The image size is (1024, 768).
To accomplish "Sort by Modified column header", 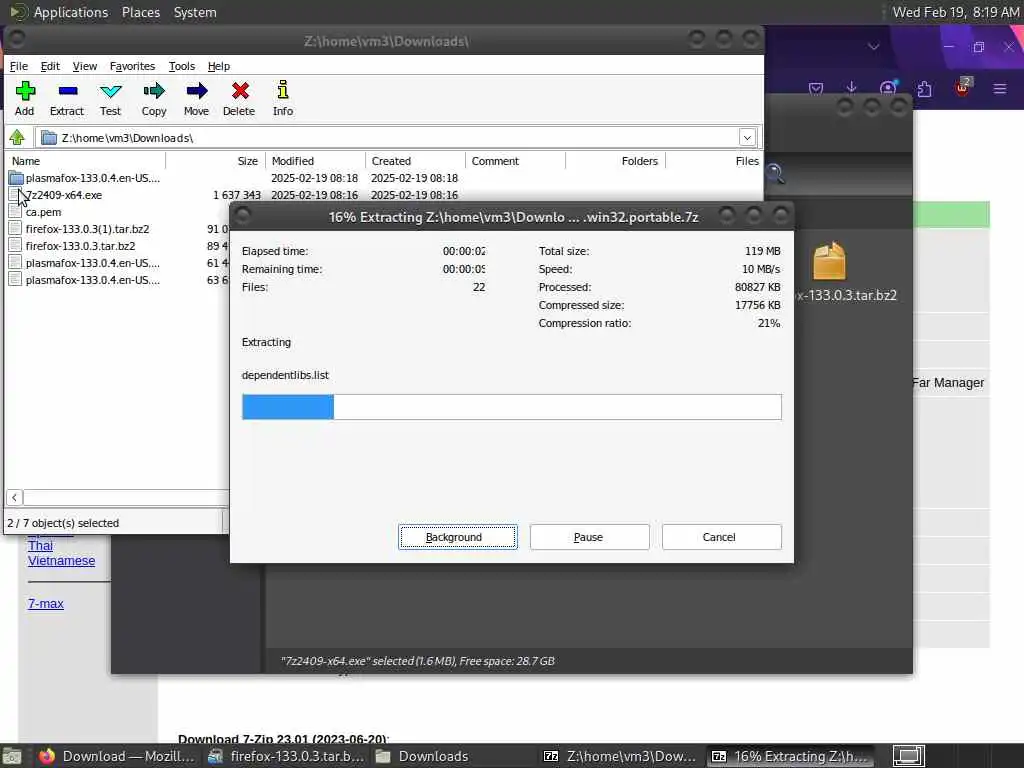I will coord(315,161).
